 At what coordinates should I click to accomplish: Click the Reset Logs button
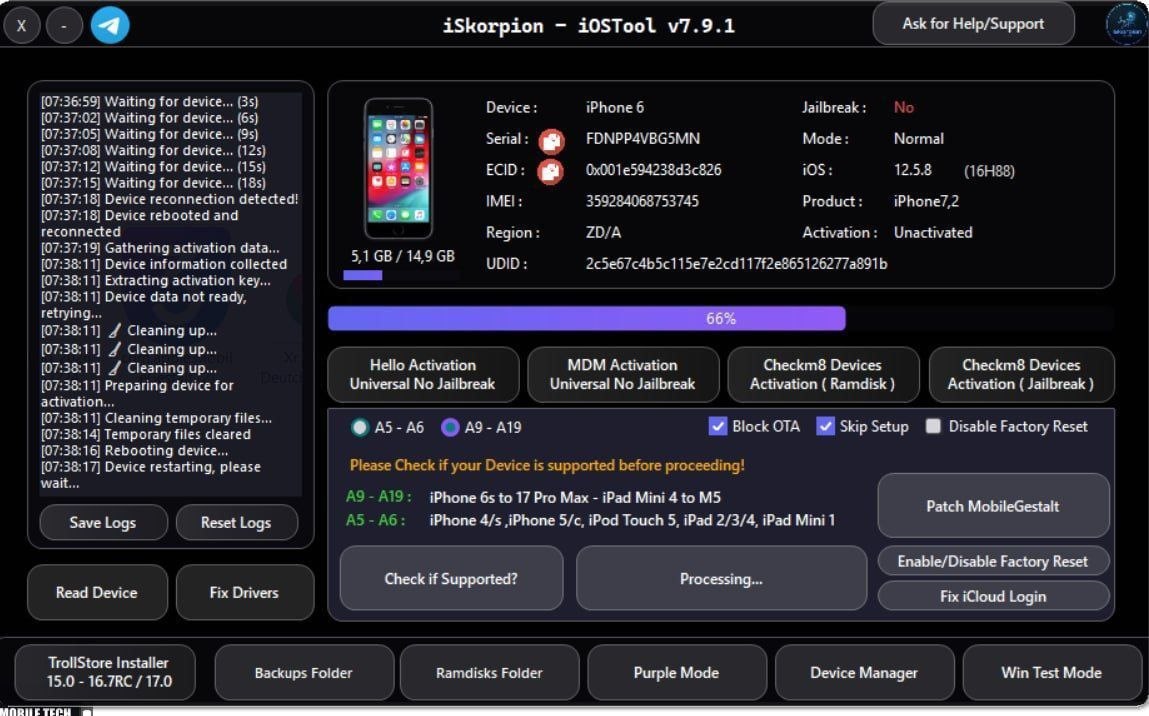237,523
